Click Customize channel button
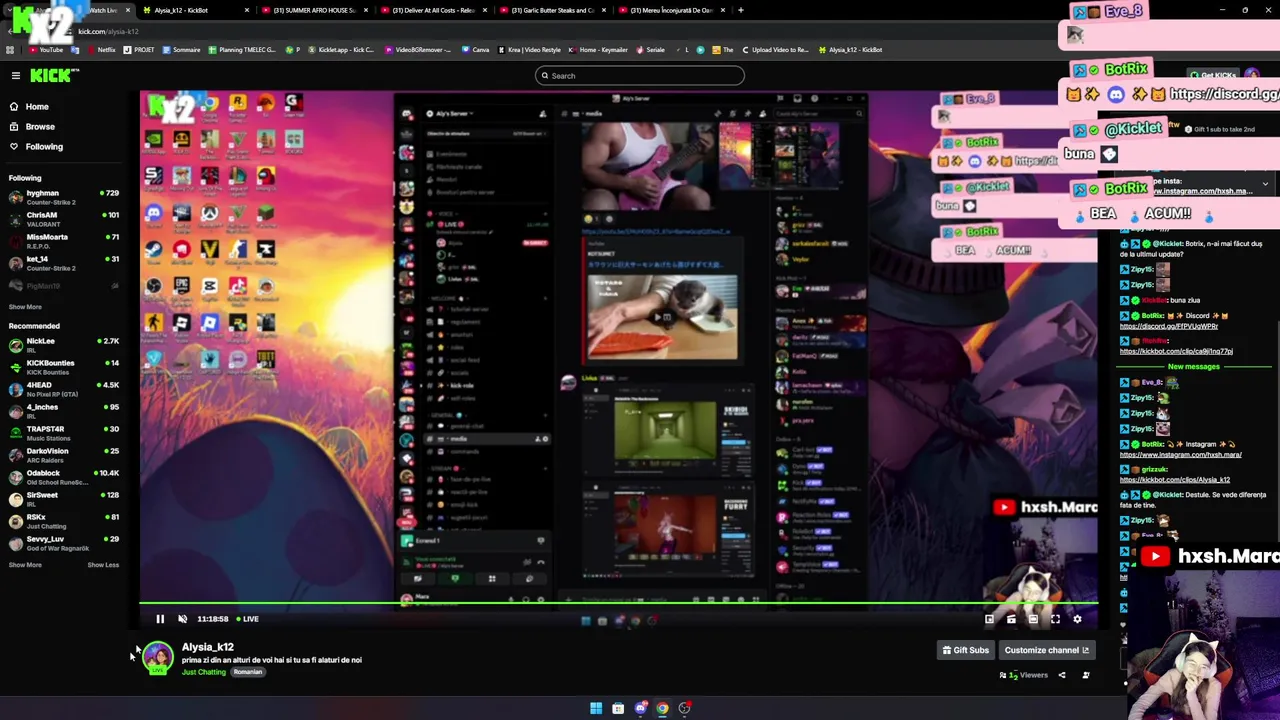The width and height of the screenshot is (1280, 720). pyautogui.click(x=1046, y=650)
